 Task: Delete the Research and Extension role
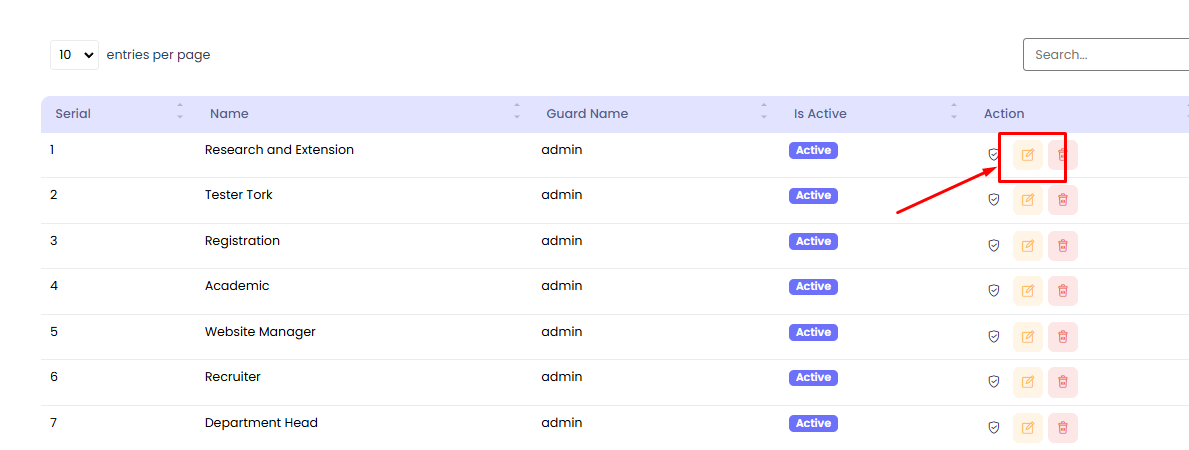tap(1062, 155)
